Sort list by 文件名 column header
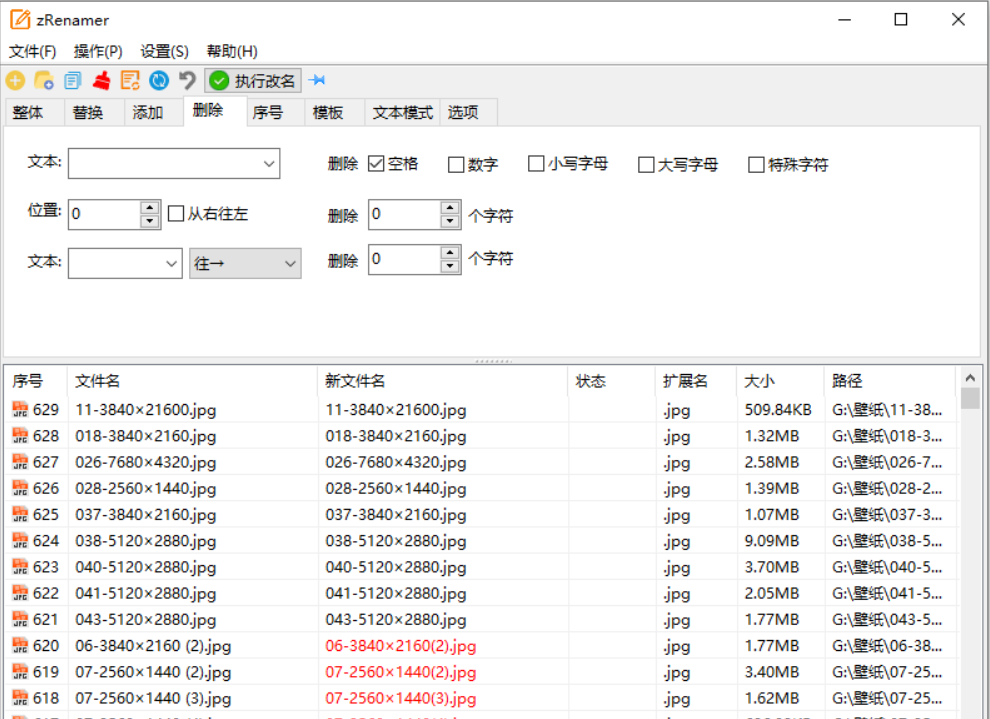Viewport: 990px width, 719px height. coord(192,381)
